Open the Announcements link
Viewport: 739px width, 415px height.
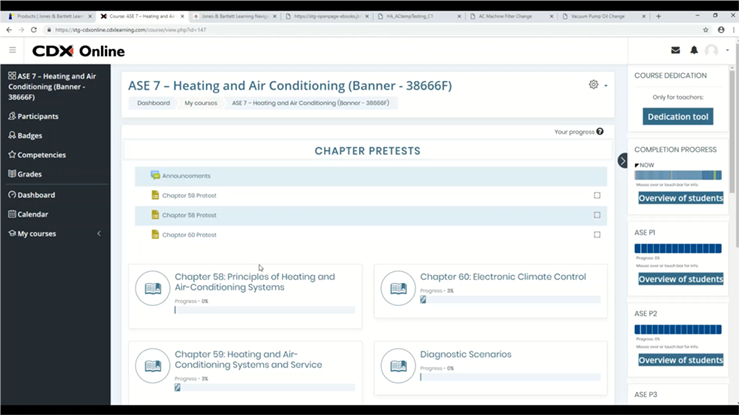(186, 176)
